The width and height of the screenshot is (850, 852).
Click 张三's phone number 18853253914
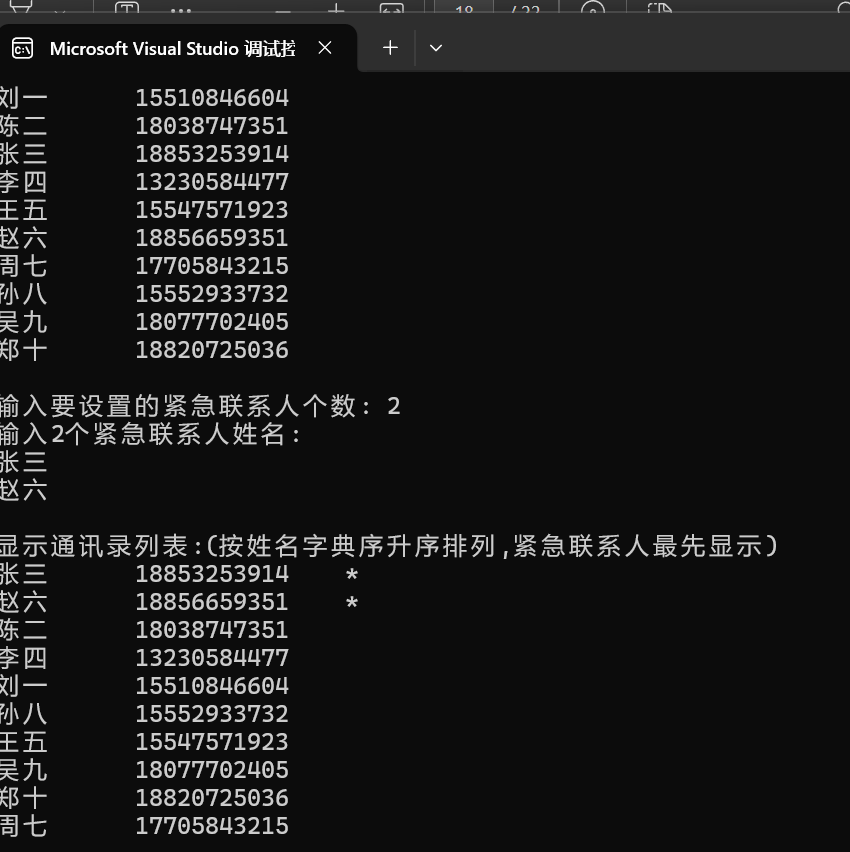click(x=211, y=573)
